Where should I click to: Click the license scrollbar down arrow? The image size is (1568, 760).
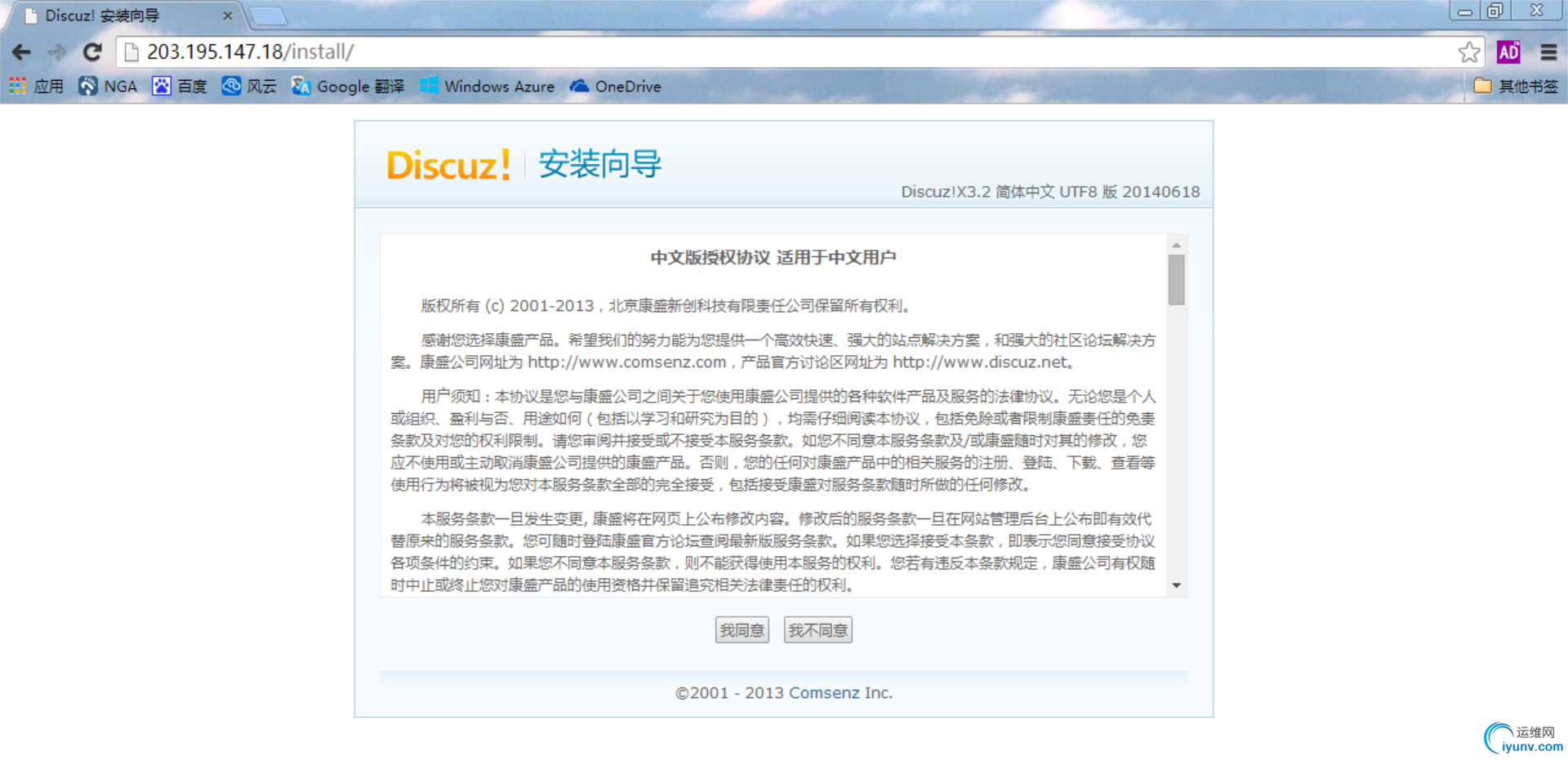click(x=1177, y=585)
